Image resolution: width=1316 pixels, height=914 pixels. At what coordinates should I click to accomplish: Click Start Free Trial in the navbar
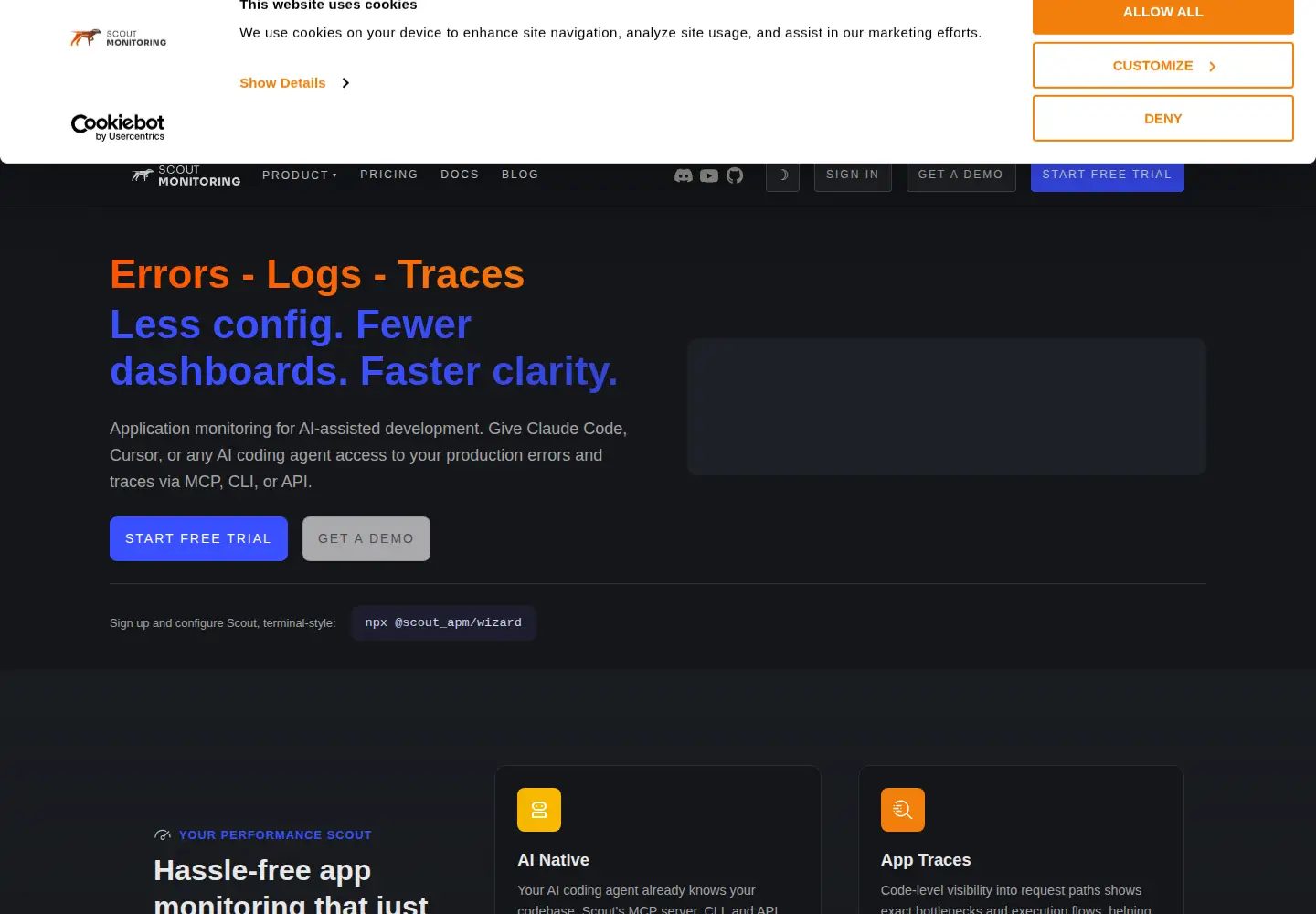click(x=1107, y=175)
